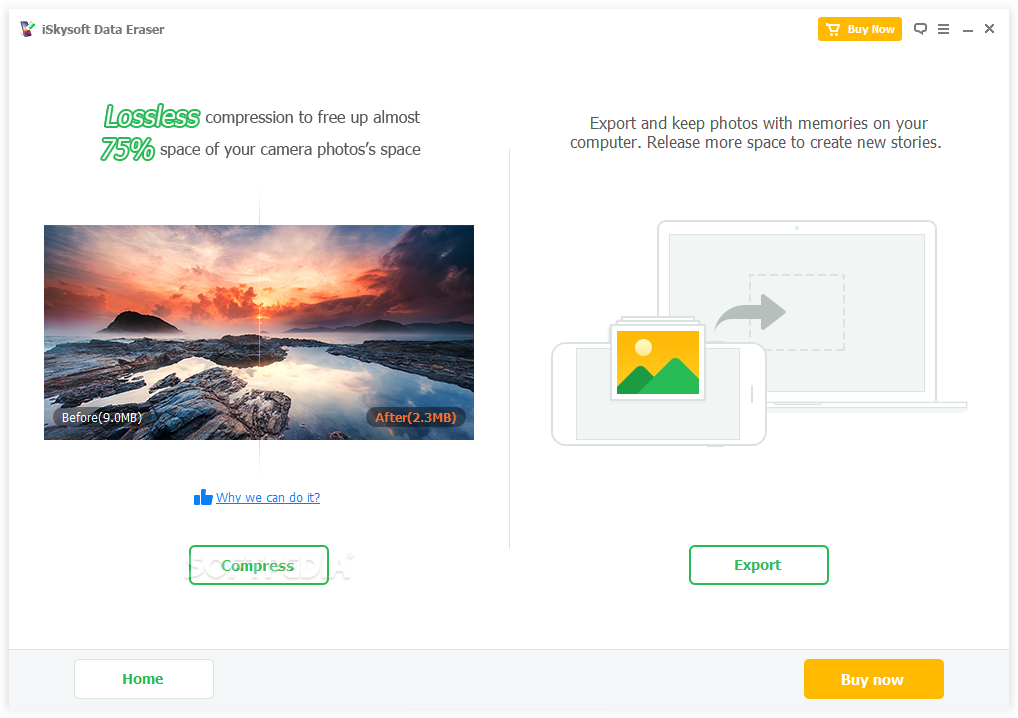Click the After(2.3MB) label
The height and width of the screenshot is (718, 1018).
[416, 417]
